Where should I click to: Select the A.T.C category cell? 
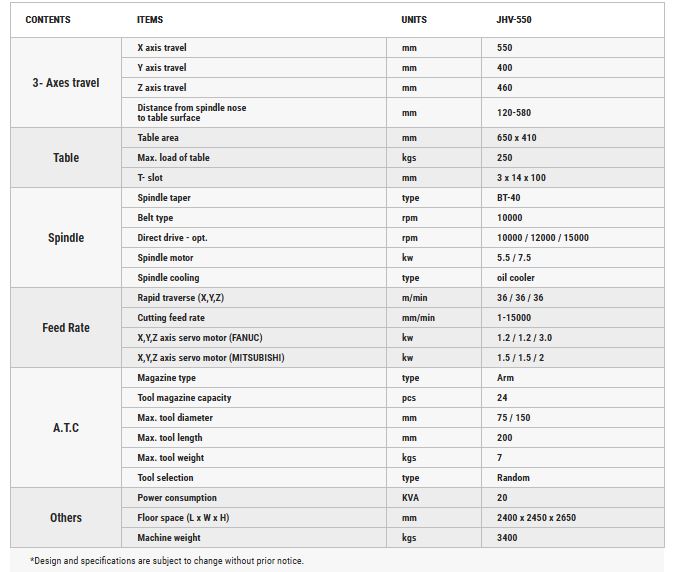(66, 428)
